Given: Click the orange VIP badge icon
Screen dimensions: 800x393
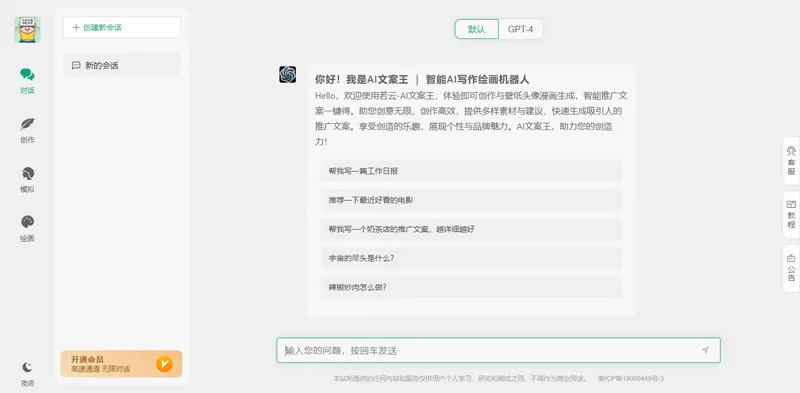Looking at the screenshot, I should [x=164, y=364].
